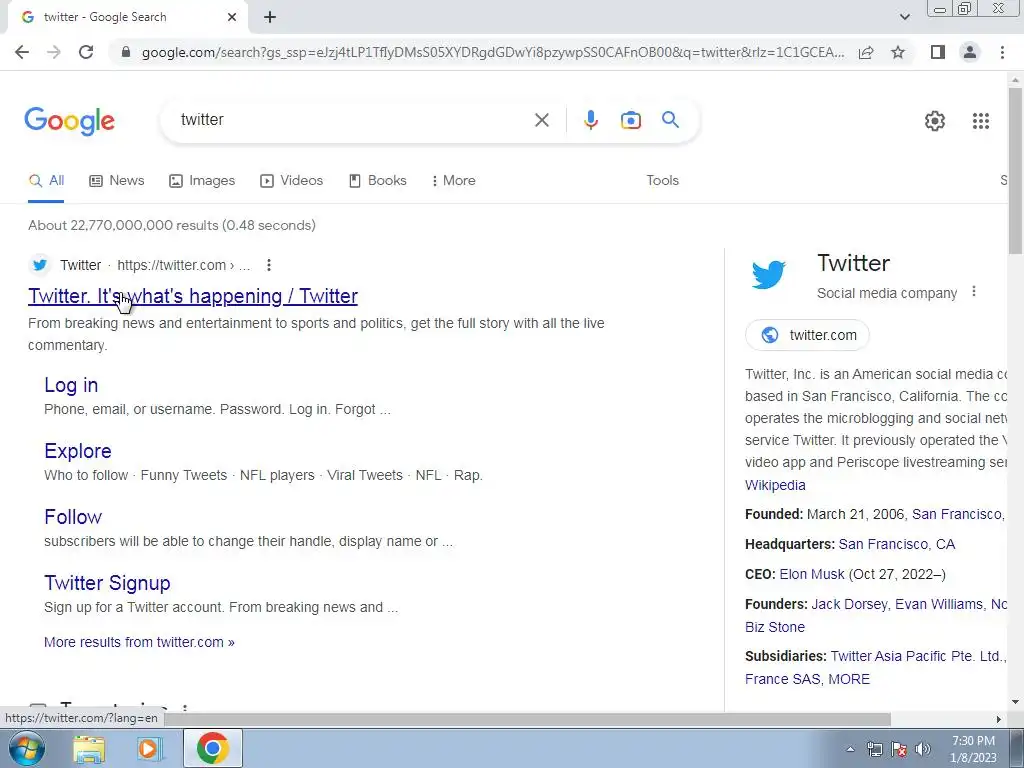Click the San Francisco, CA headquarters link
1024x768 pixels.
coord(897,544)
